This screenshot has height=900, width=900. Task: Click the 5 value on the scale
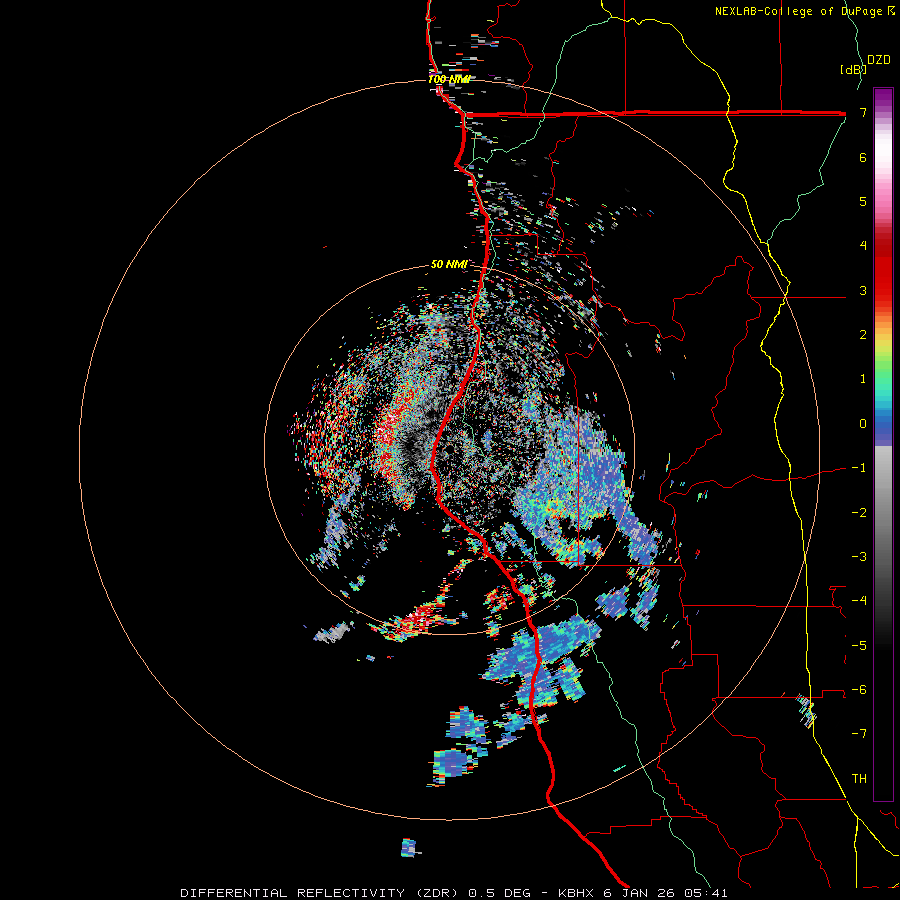tap(863, 201)
